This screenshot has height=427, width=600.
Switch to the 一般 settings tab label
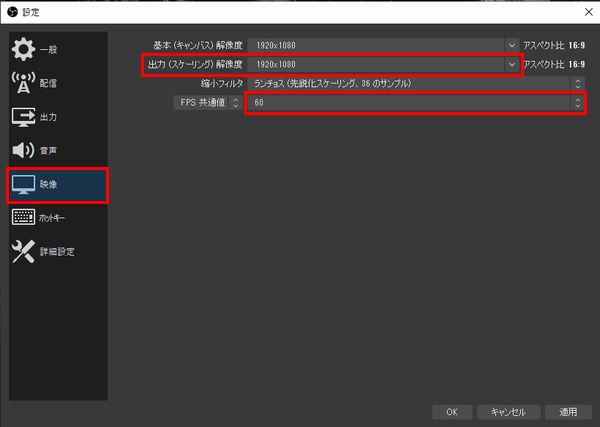point(49,49)
